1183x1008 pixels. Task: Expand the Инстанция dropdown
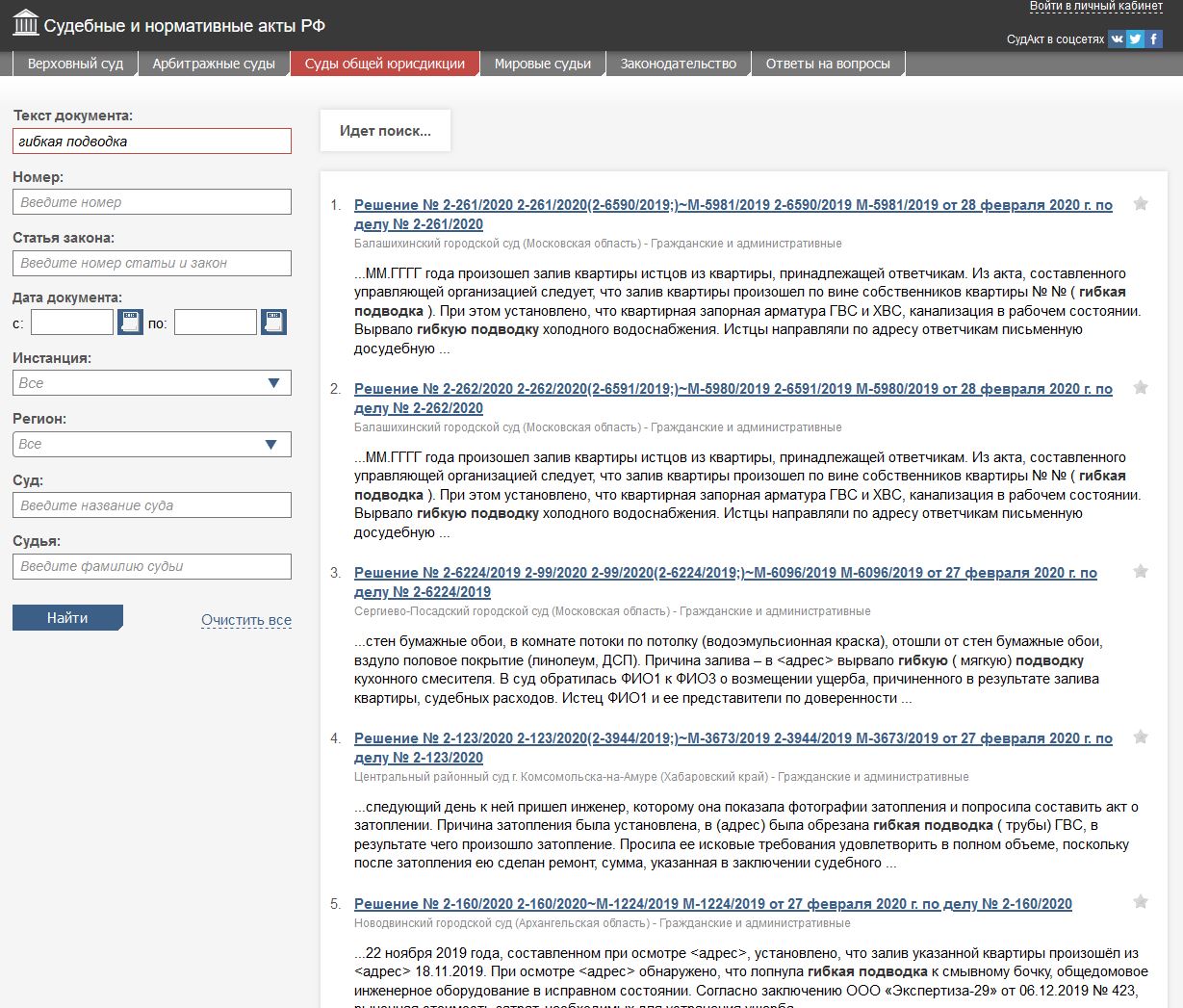click(152, 383)
